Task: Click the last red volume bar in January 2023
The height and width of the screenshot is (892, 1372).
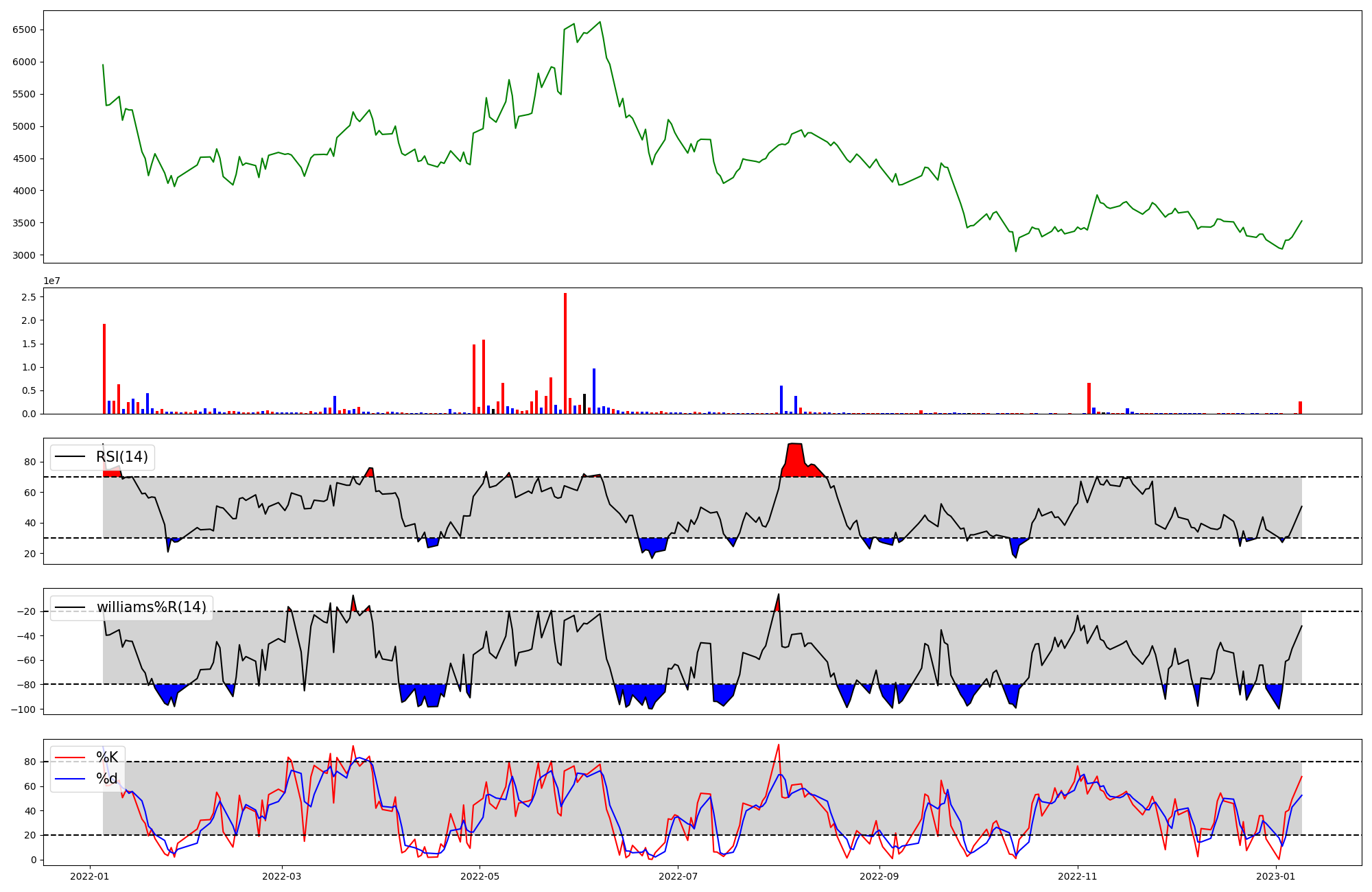Action: coord(1300,408)
